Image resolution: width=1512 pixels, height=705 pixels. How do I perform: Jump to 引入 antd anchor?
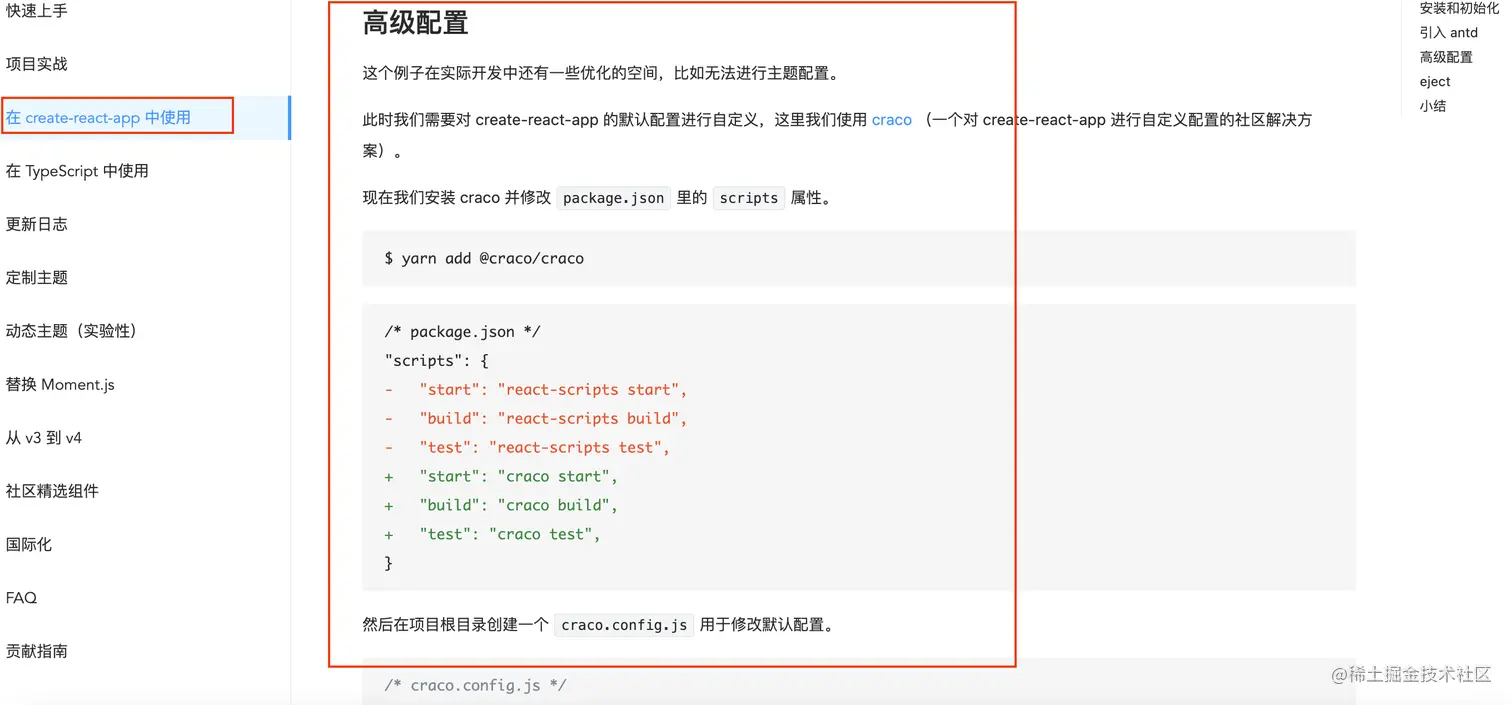[1448, 33]
